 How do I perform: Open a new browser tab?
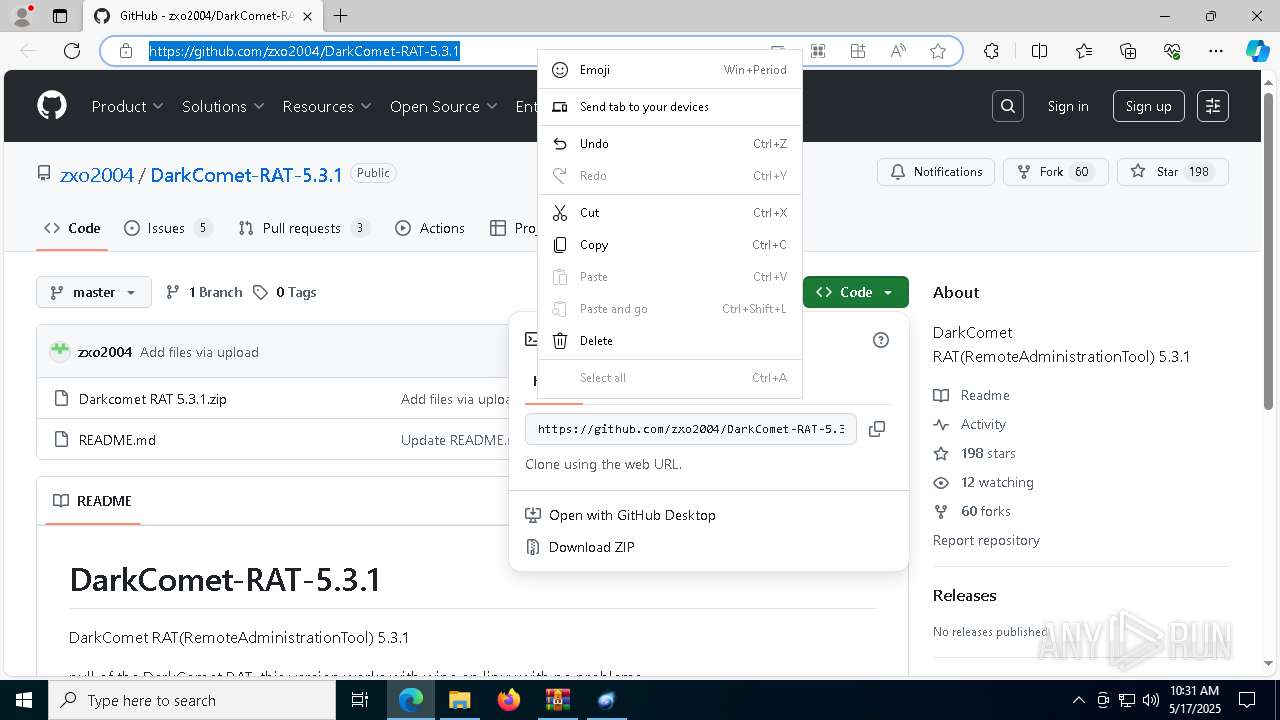click(341, 16)
